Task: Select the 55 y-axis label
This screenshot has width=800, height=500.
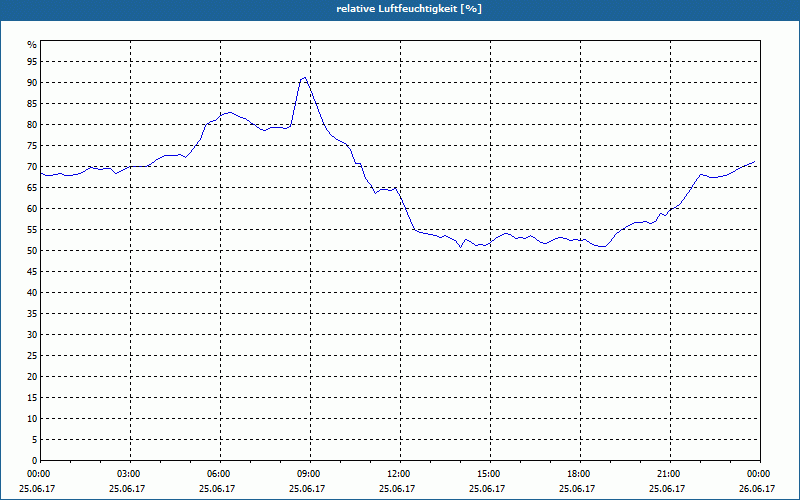Action: [x=32, y=230]
